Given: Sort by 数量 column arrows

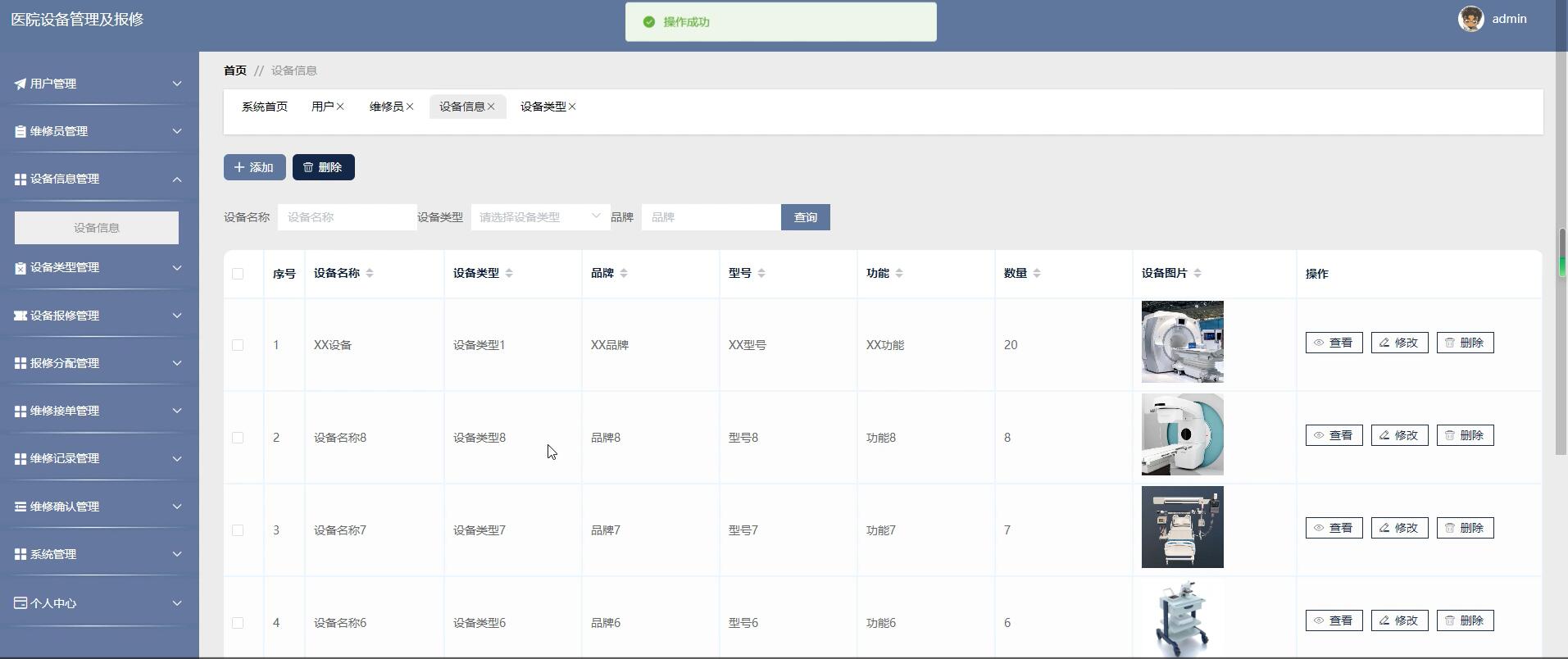Looking at the screenshot, I should pyautogui.click(x=1037, y=273).
